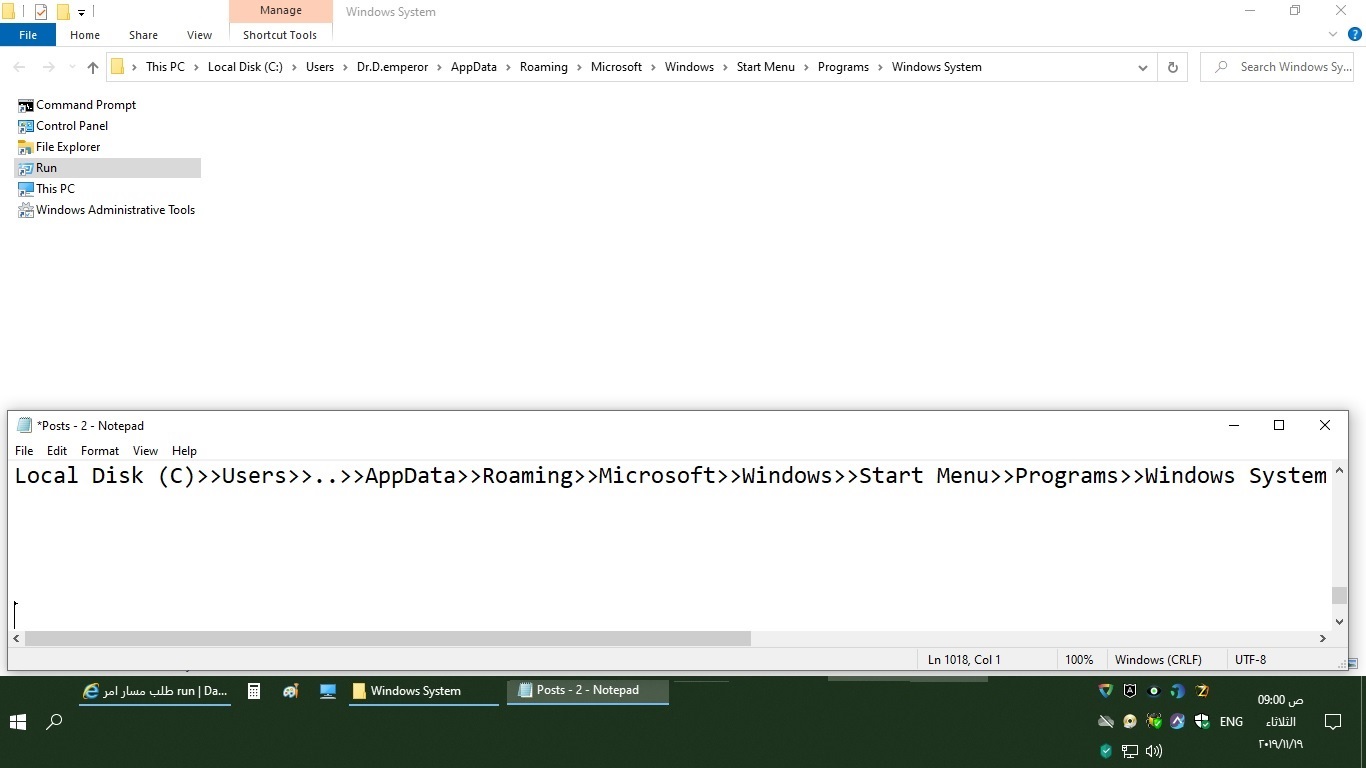Expand the chevron after AppData in address bar
This screenshot has height=768, width=1366.
(x=508, y=67)
